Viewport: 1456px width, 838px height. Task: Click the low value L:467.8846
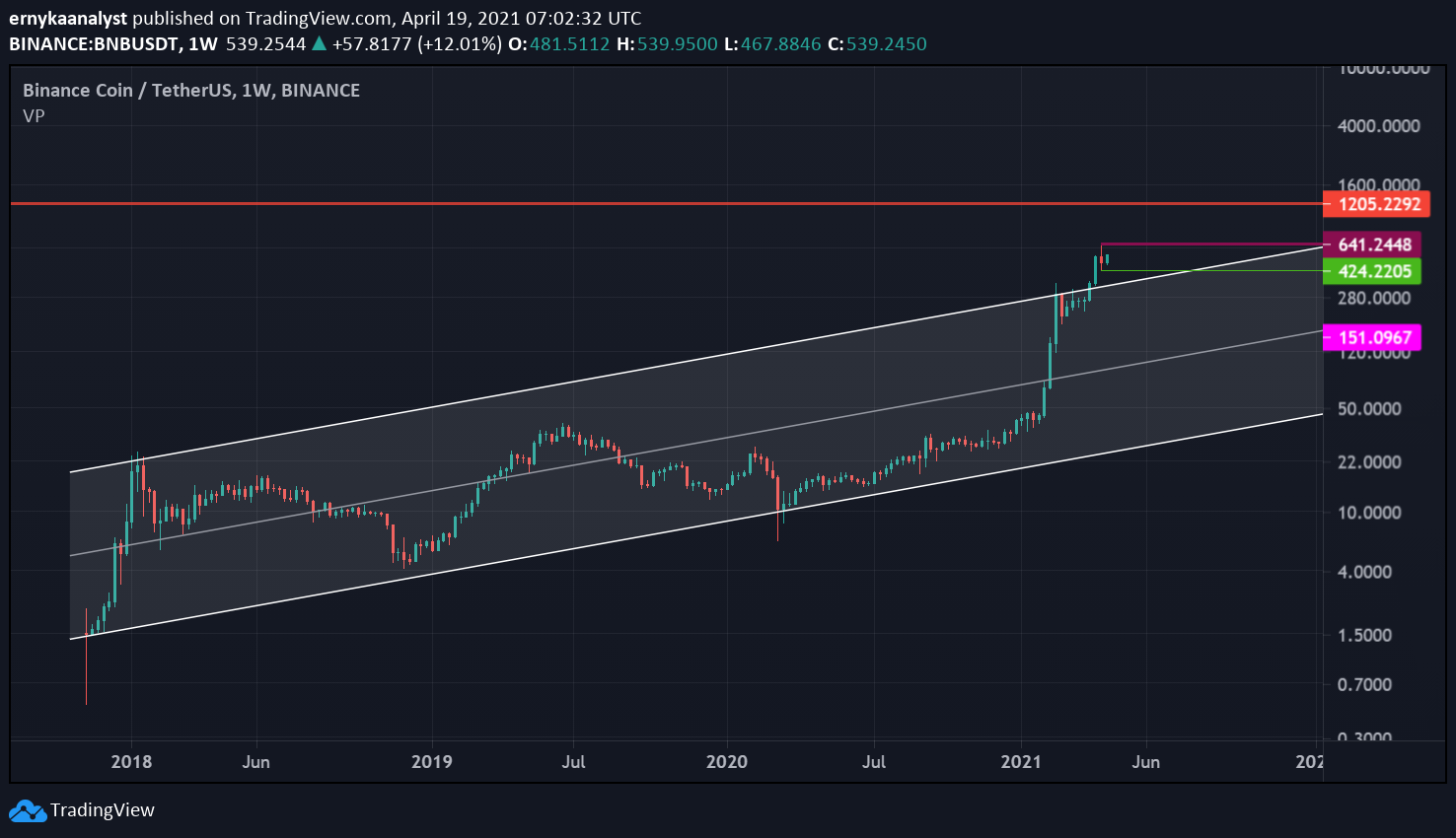[772, 44]
